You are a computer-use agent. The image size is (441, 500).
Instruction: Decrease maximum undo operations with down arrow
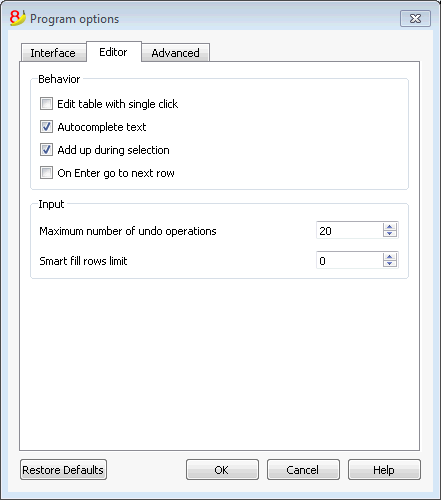390,234
